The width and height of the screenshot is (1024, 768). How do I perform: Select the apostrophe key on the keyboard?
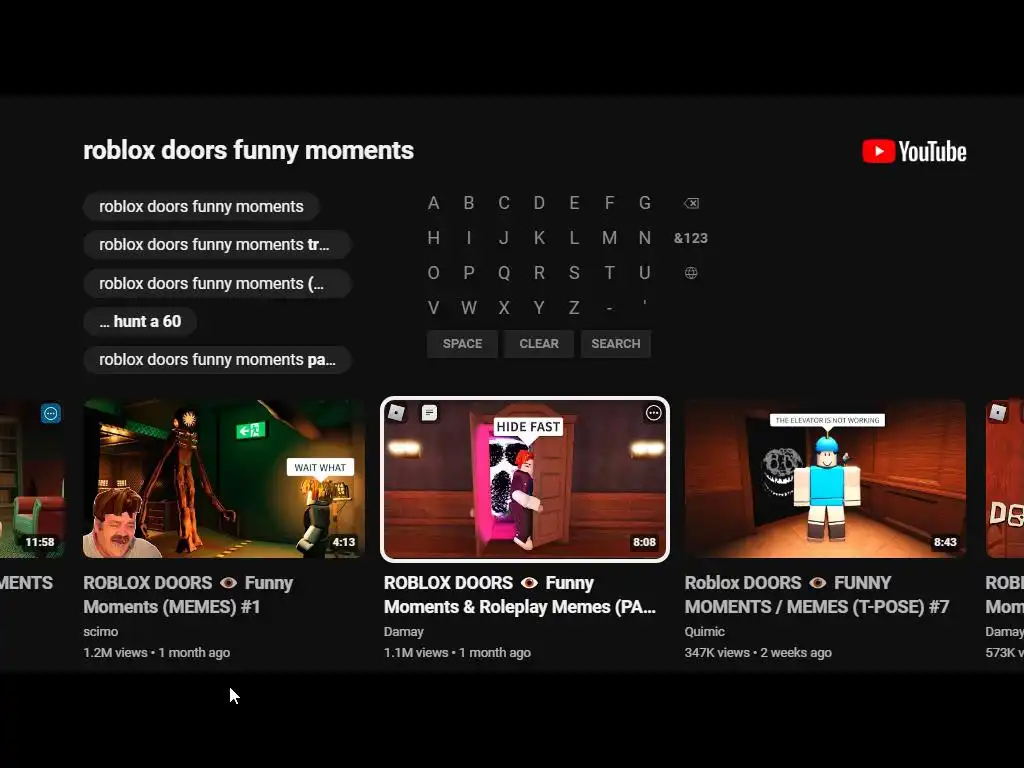[645, 304]
